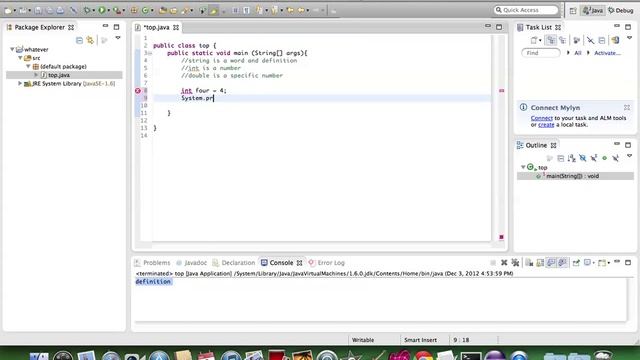This screenshot has height=360, width=640.
Task: Switch to the Java perspective
Action: [x=593, y=11]
